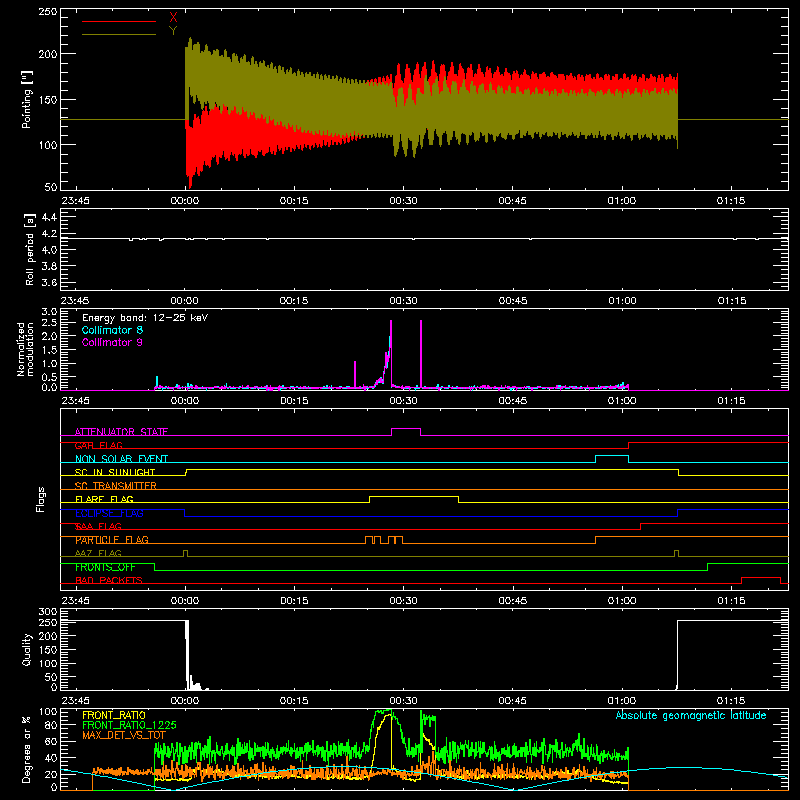Click 23:45 on the Pointing plot time axis
800x800 pixels.
point(75,201)
